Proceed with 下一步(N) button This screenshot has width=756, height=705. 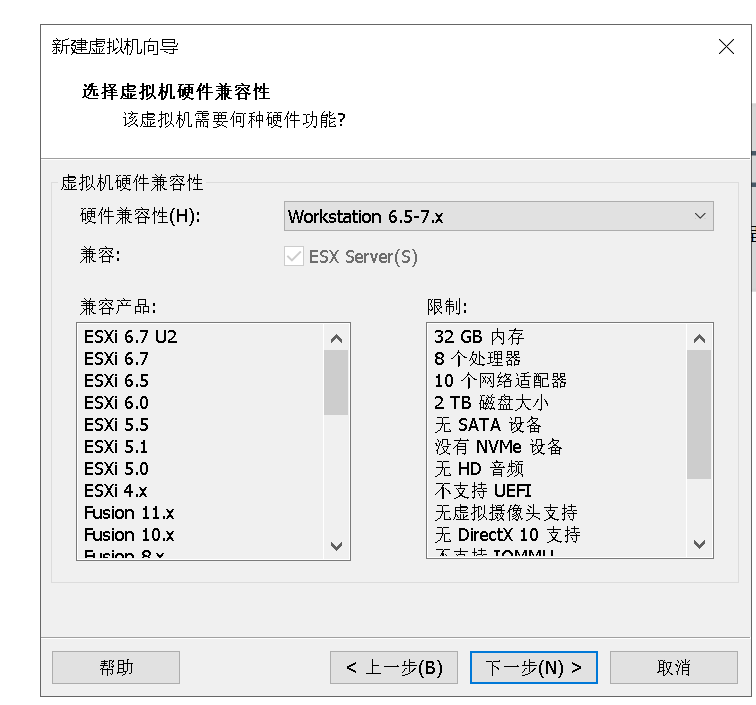(x=534, y=667)
